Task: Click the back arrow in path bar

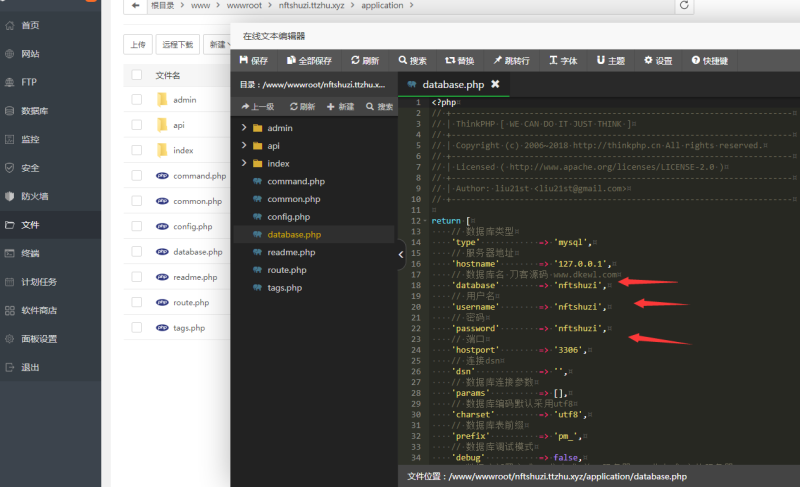Action: coord(135,6)
